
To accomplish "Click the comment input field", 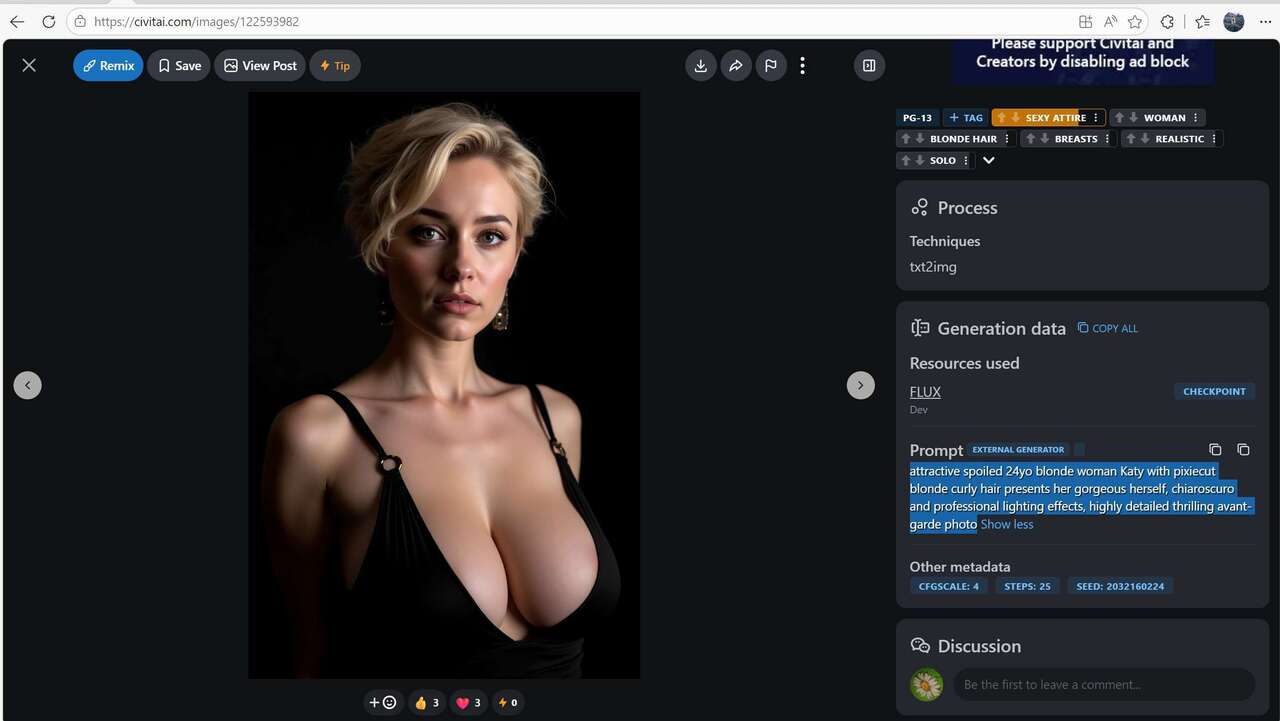I will pyautogui.click(x=1100, y=685).
